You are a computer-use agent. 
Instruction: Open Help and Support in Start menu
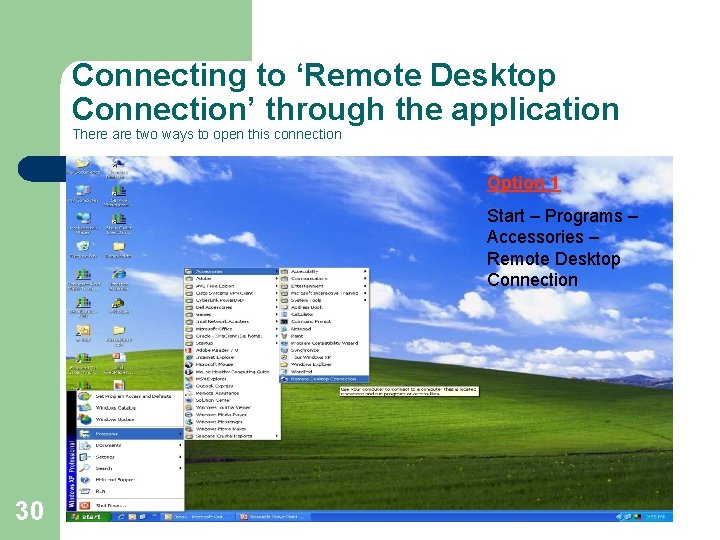click(x=130, y=480)
